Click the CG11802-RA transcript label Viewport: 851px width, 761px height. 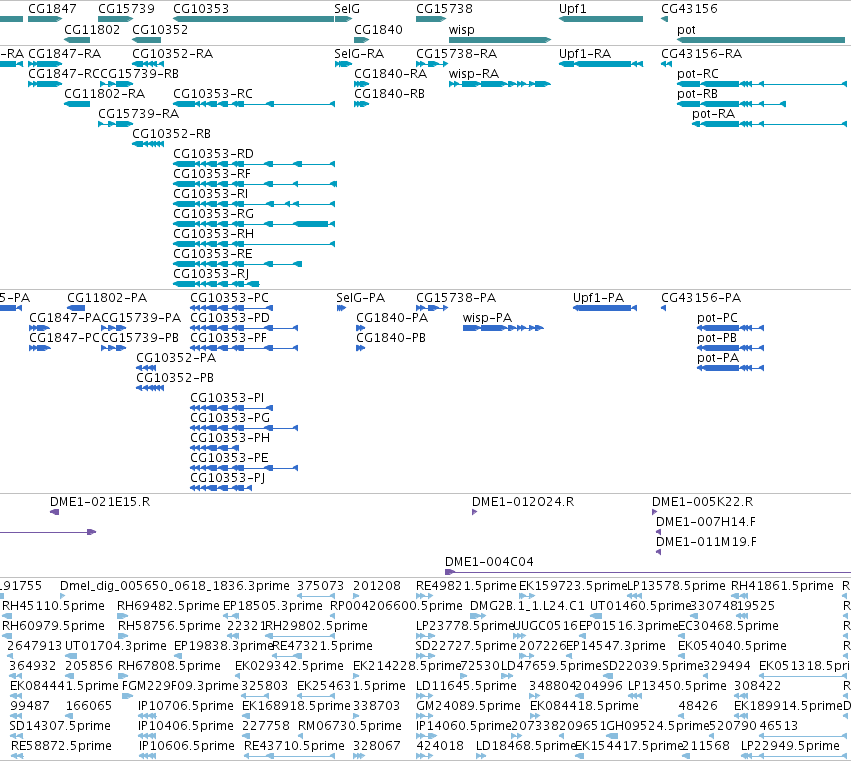click(104, 94)
